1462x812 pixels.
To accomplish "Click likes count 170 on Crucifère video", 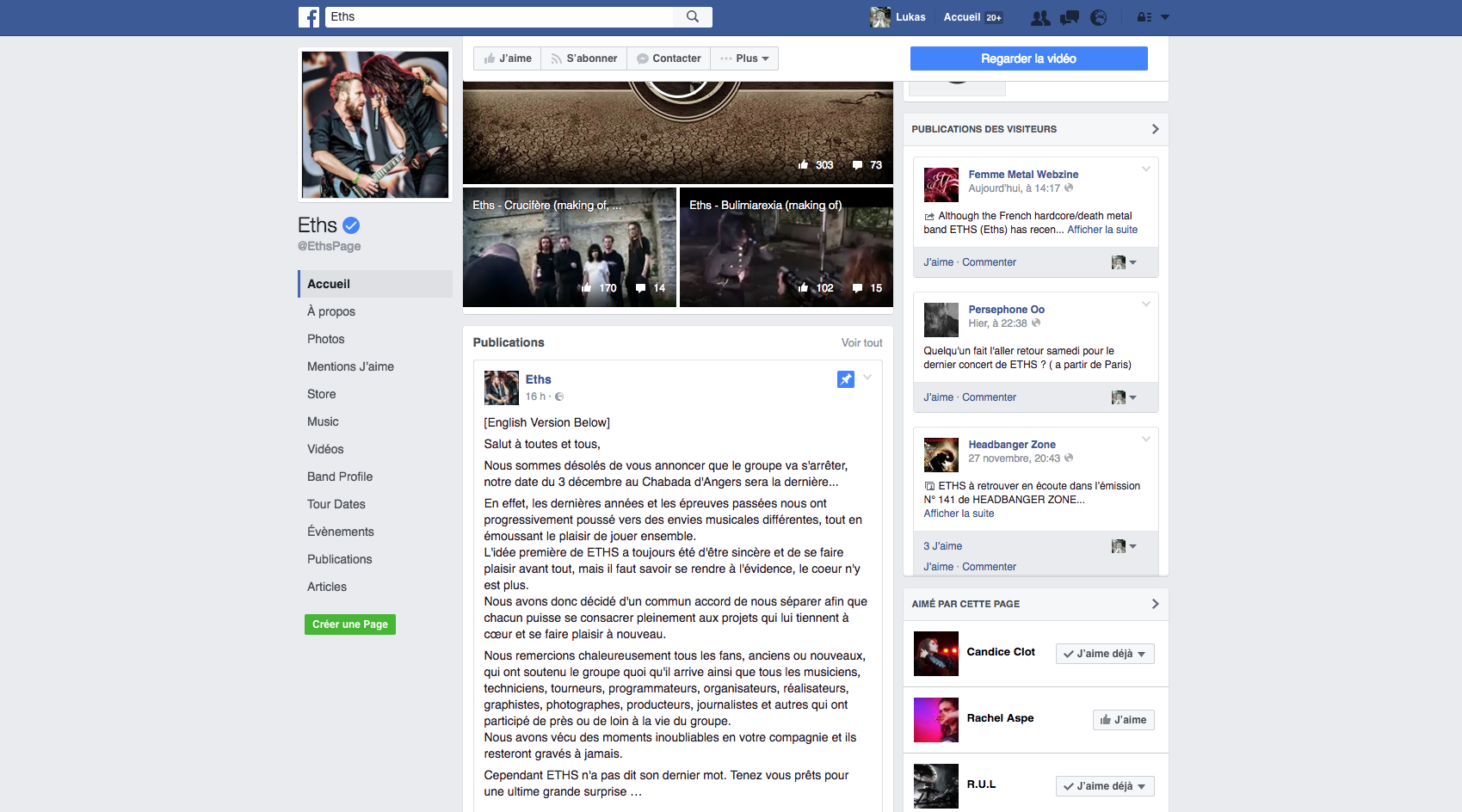I will pyautogui.click(x=599, y=288).
